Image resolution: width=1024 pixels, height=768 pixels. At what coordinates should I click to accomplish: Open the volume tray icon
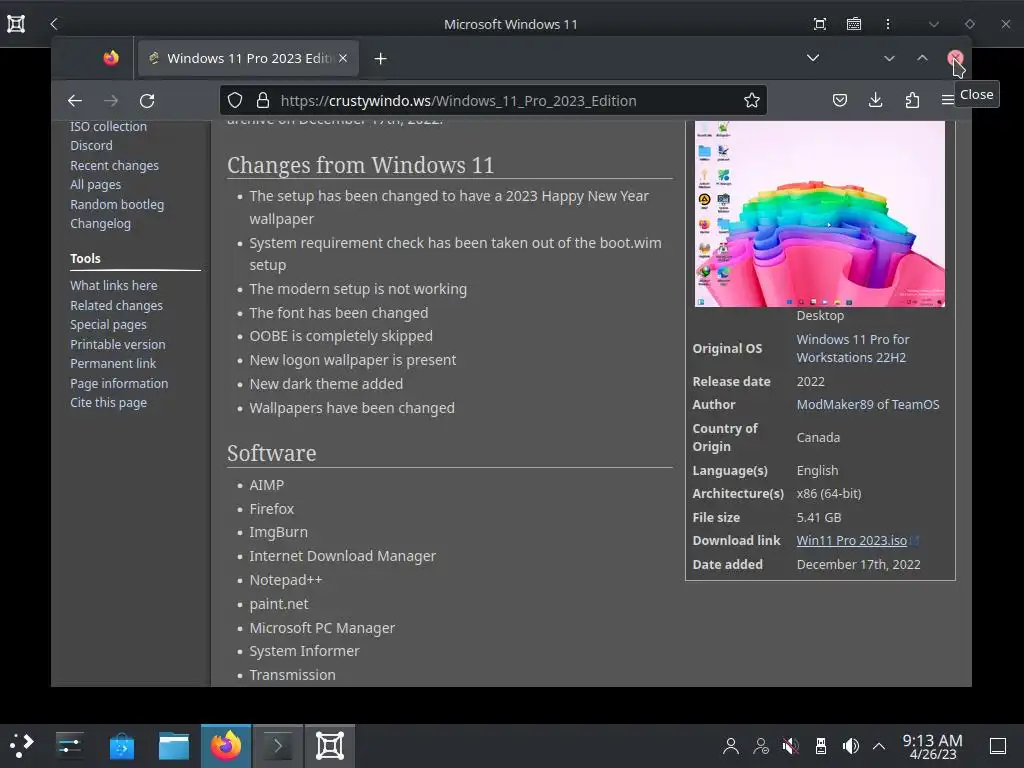click(x=850, y=746)
